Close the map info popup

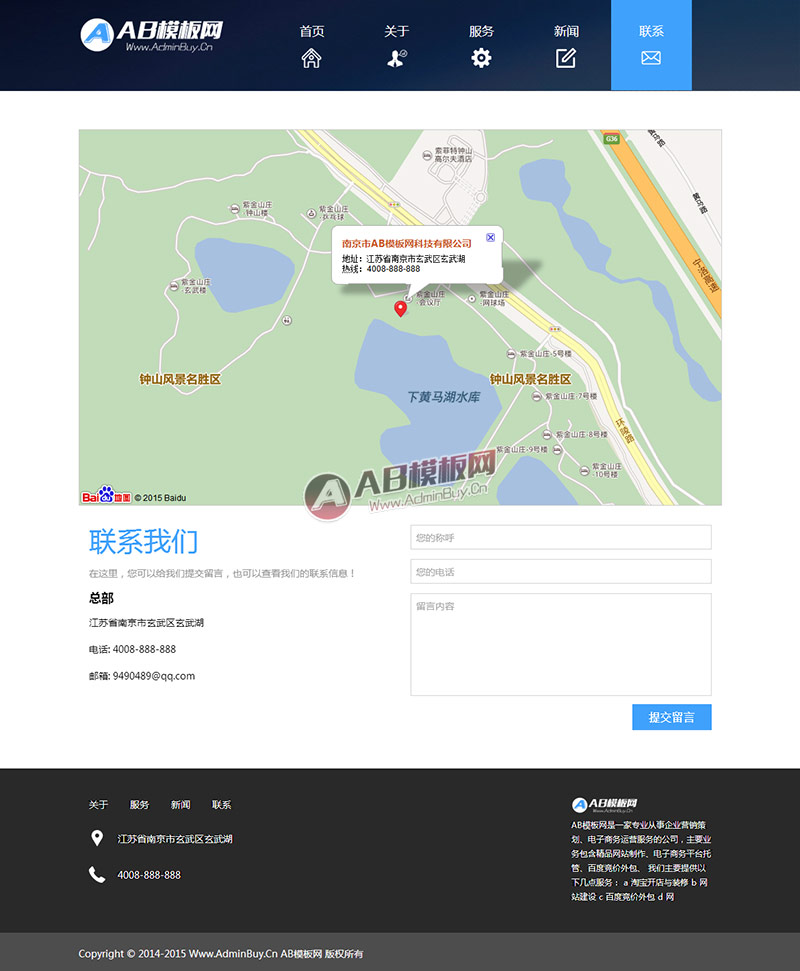pos(490,237)
